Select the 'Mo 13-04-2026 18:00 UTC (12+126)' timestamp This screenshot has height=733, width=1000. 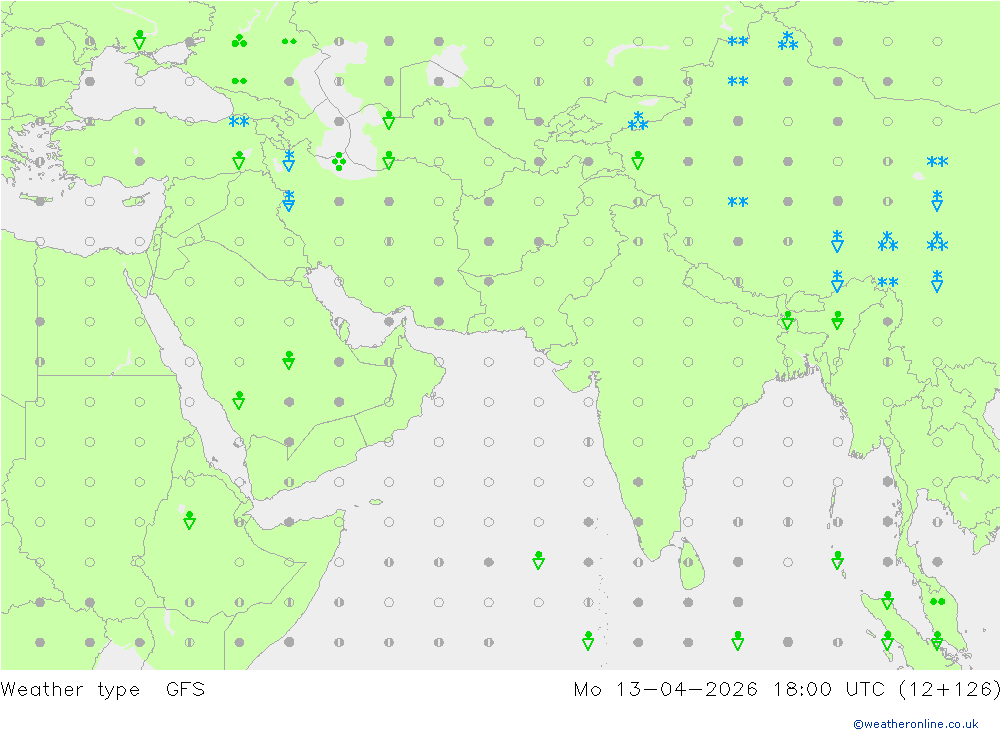coord(786,690)
